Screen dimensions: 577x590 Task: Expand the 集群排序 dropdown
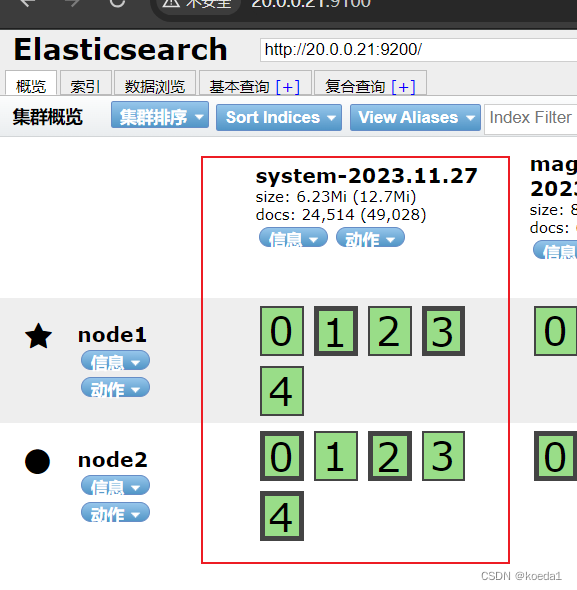pos(160,115)
